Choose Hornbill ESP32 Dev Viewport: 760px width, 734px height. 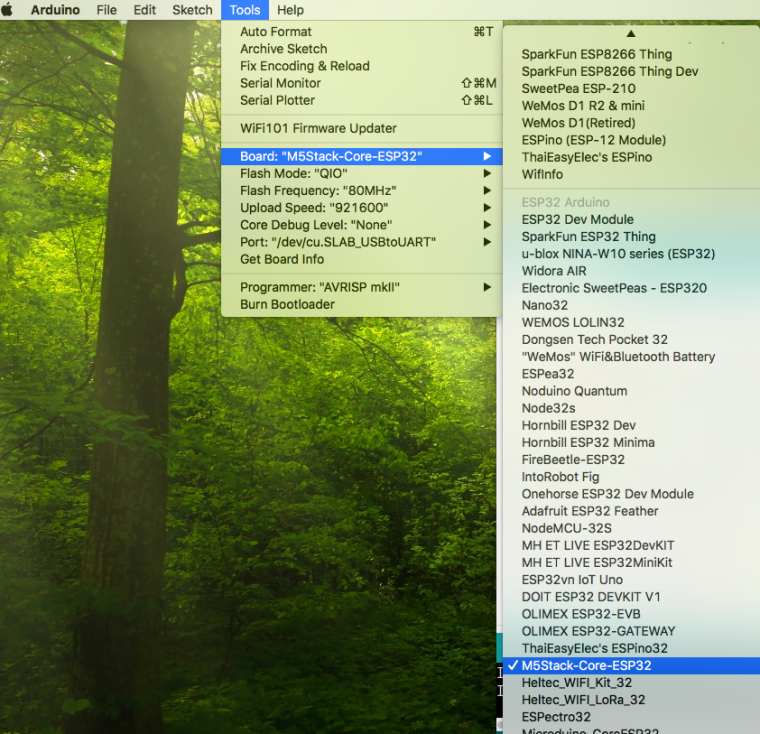tap(632, 426)
